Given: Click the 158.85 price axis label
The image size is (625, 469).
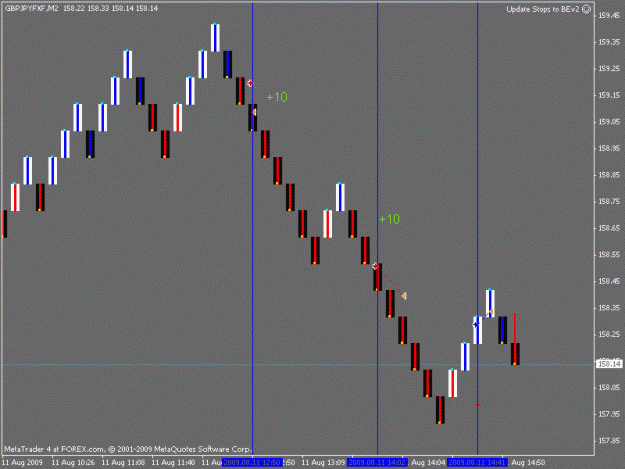Looking at the screenshot, I should 609,175.
